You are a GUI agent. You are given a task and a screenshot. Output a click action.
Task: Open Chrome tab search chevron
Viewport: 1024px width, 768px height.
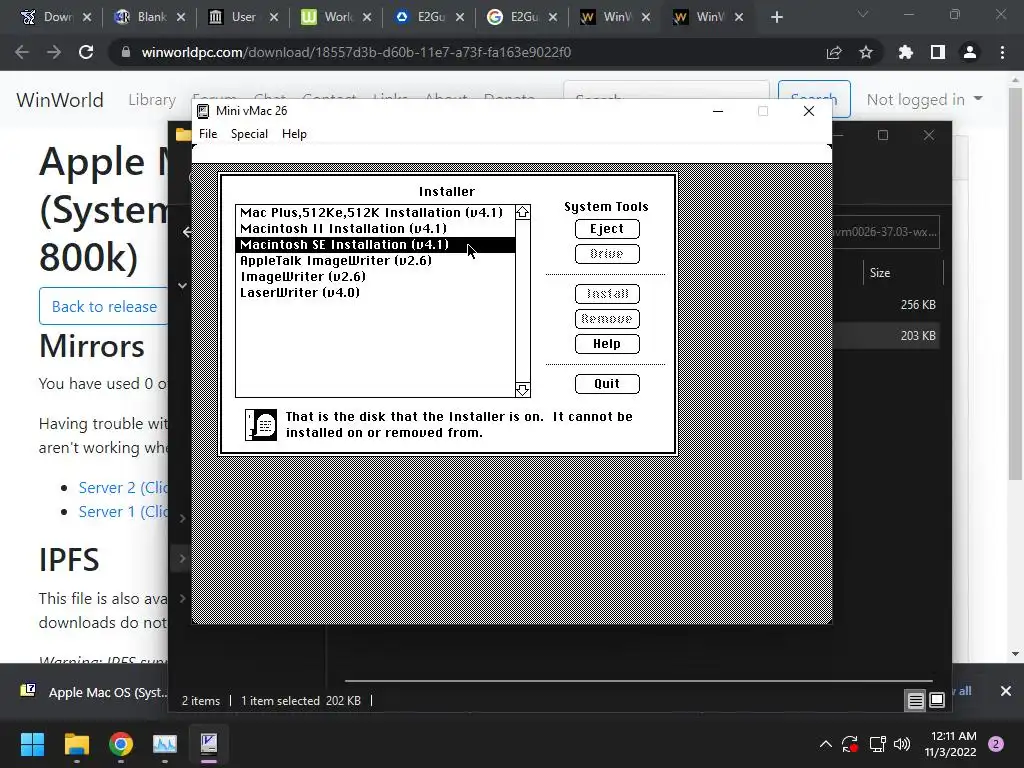point(863,14)
